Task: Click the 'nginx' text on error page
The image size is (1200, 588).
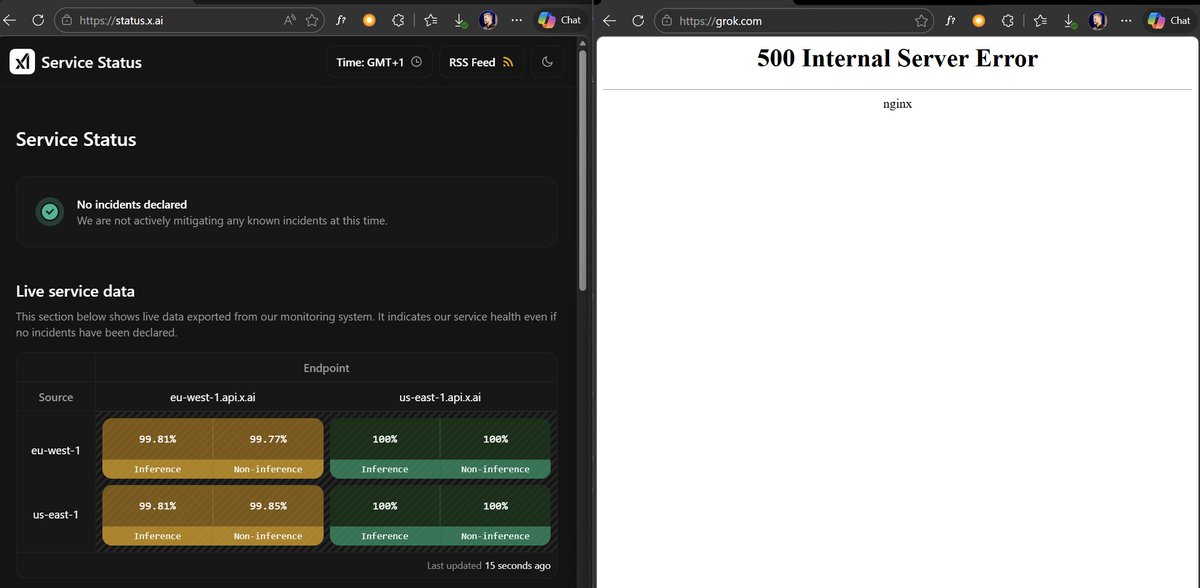Action: point(897,104)
